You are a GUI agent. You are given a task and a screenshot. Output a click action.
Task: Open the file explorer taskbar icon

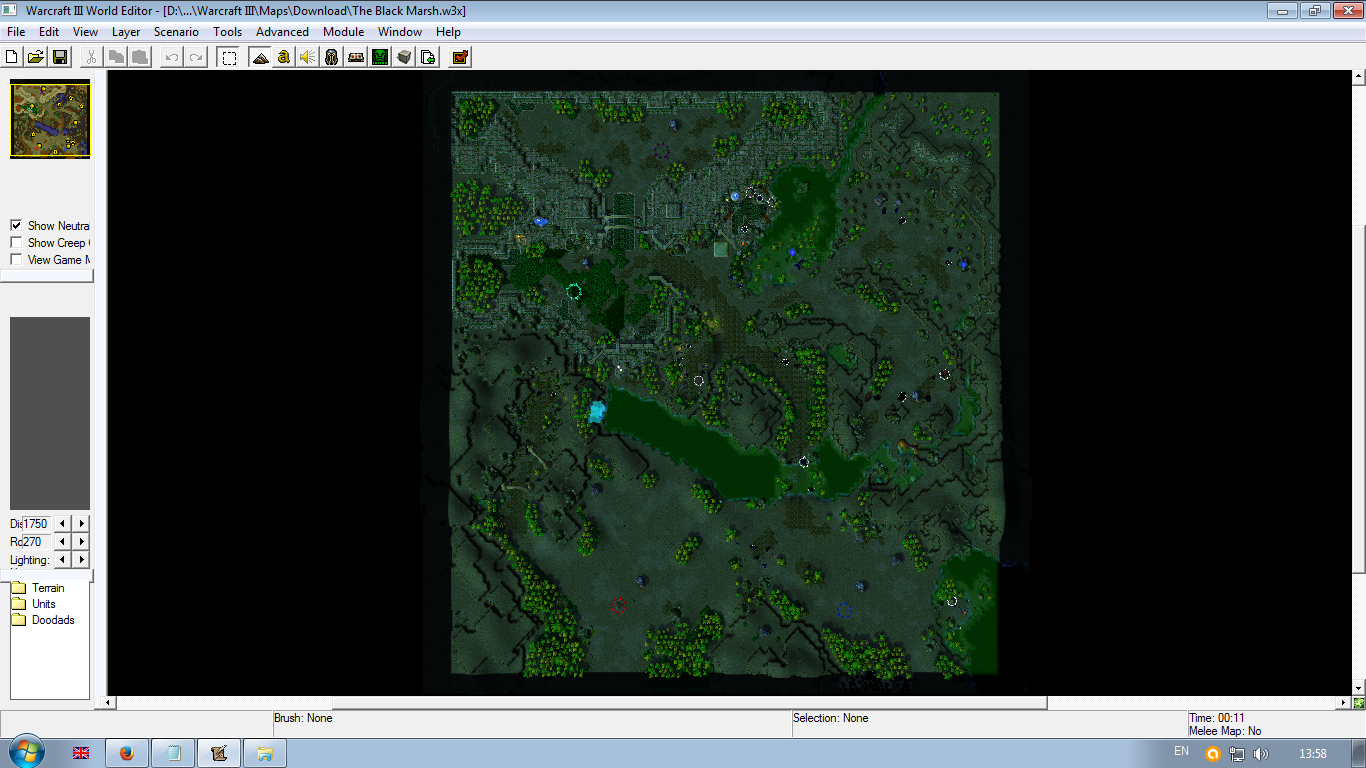pyautogui.click(x=265, y=753)
